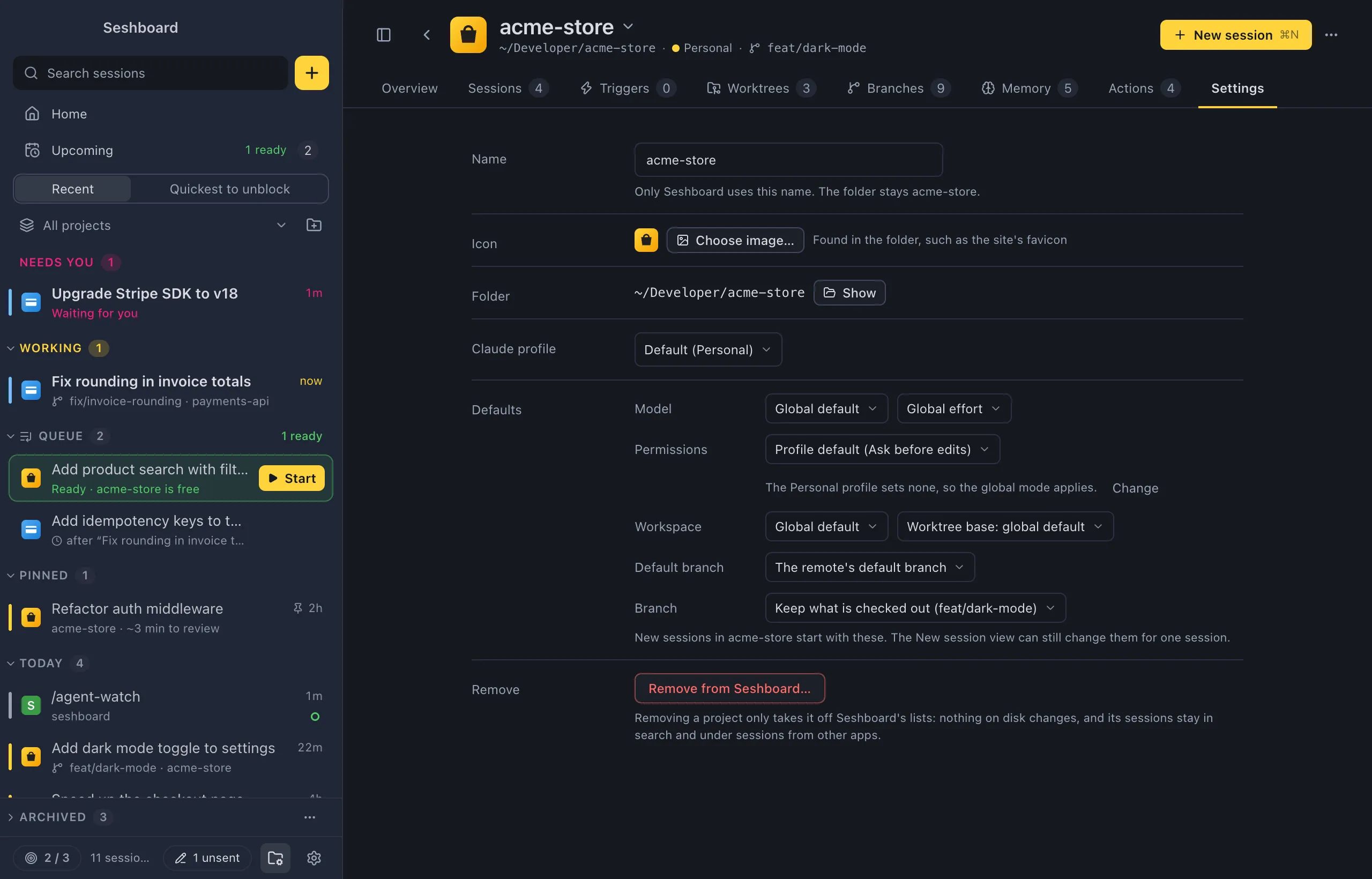Click the 2 / 3 usage indicator
The height and width of the screenshot is (879, 1372).
47,858
